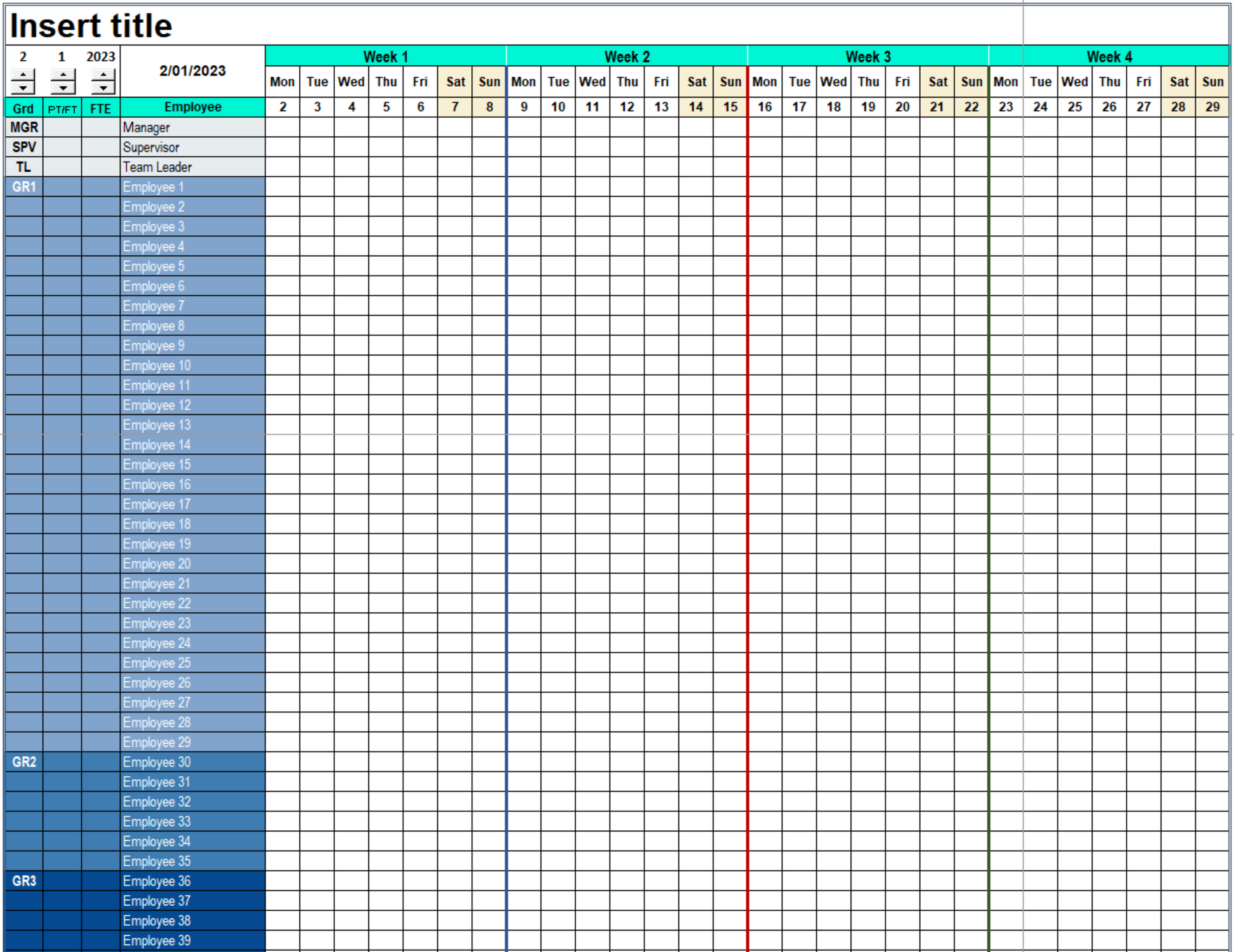Select the 2/01/2023 date cell
The image size is (1234, 952).
(x=192, y=71)
